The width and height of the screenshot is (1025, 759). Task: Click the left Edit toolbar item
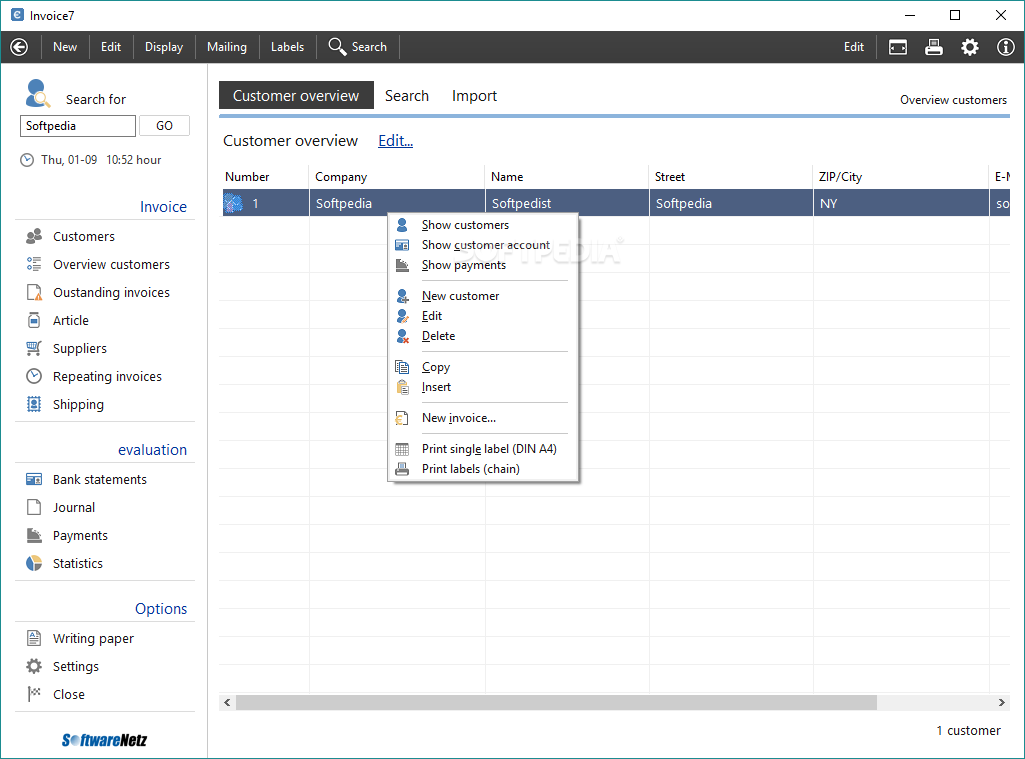coord(110,47)
